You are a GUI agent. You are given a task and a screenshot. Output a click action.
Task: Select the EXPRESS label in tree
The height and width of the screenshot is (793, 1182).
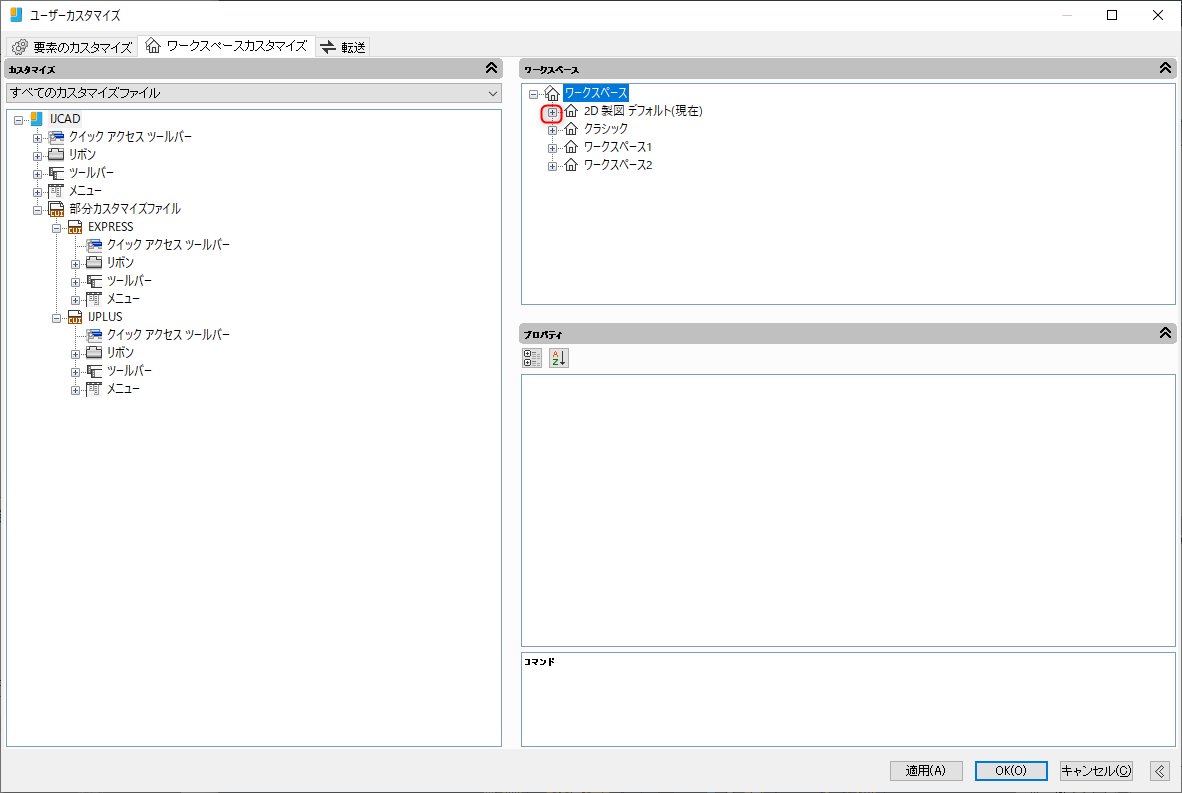[x=110, y=227]
